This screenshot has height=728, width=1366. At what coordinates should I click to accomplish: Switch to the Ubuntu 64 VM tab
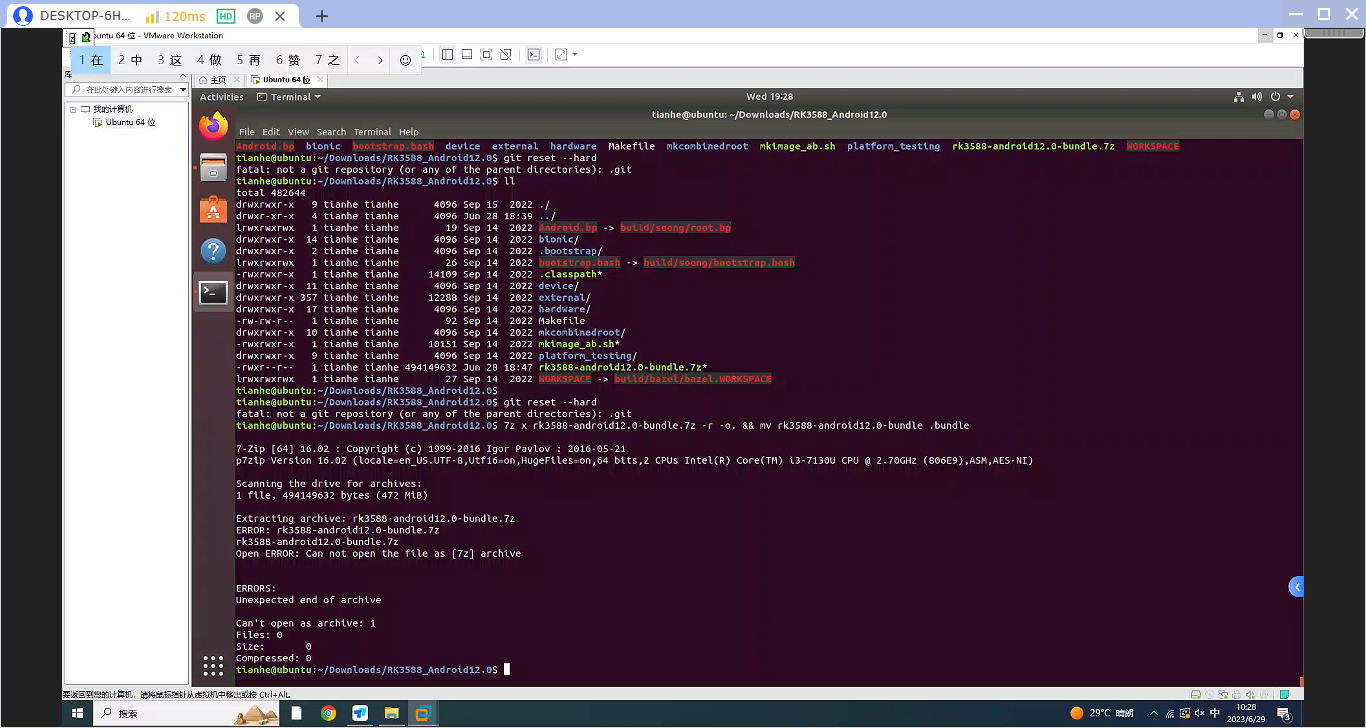(286, 79)
